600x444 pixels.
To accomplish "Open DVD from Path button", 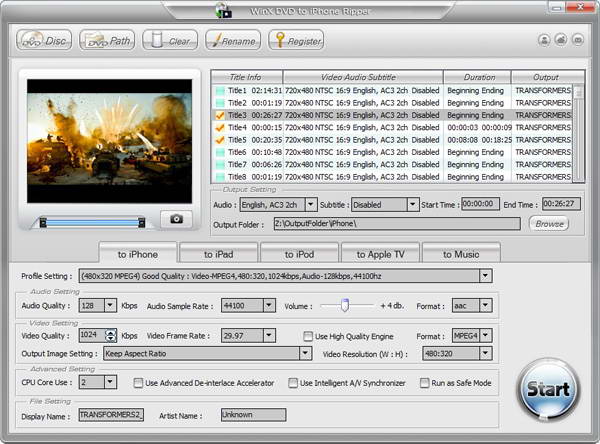I will [x=106, y=41].
